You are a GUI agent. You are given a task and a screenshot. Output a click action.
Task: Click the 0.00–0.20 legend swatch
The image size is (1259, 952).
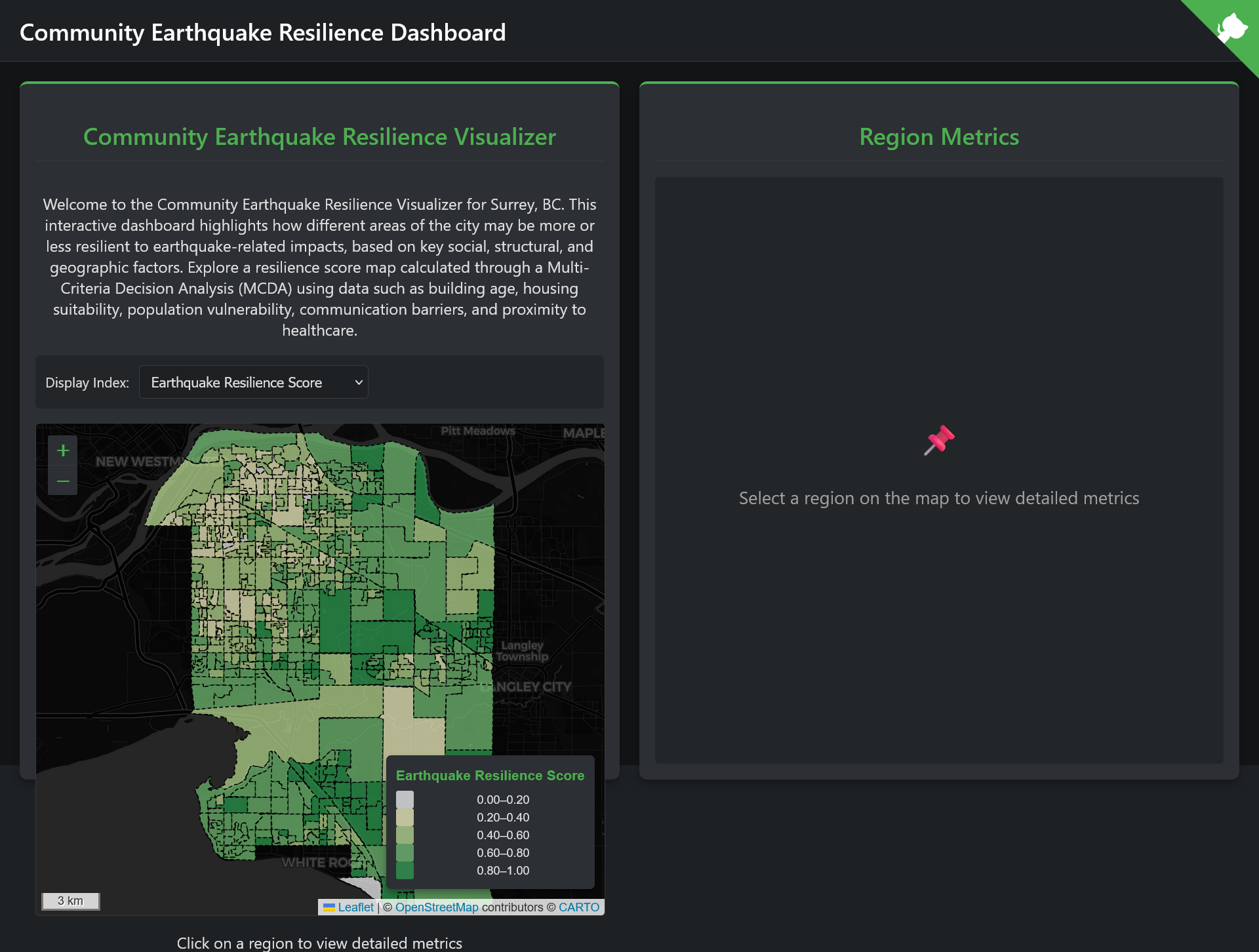tap(405, 800)
